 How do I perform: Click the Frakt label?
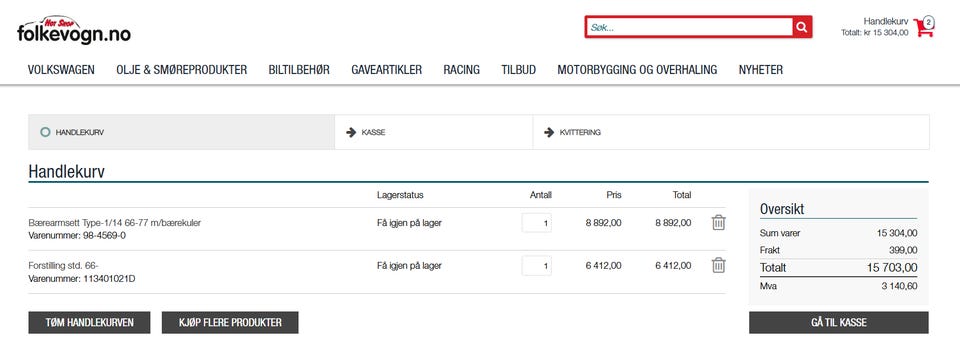[x=770, y=250]
